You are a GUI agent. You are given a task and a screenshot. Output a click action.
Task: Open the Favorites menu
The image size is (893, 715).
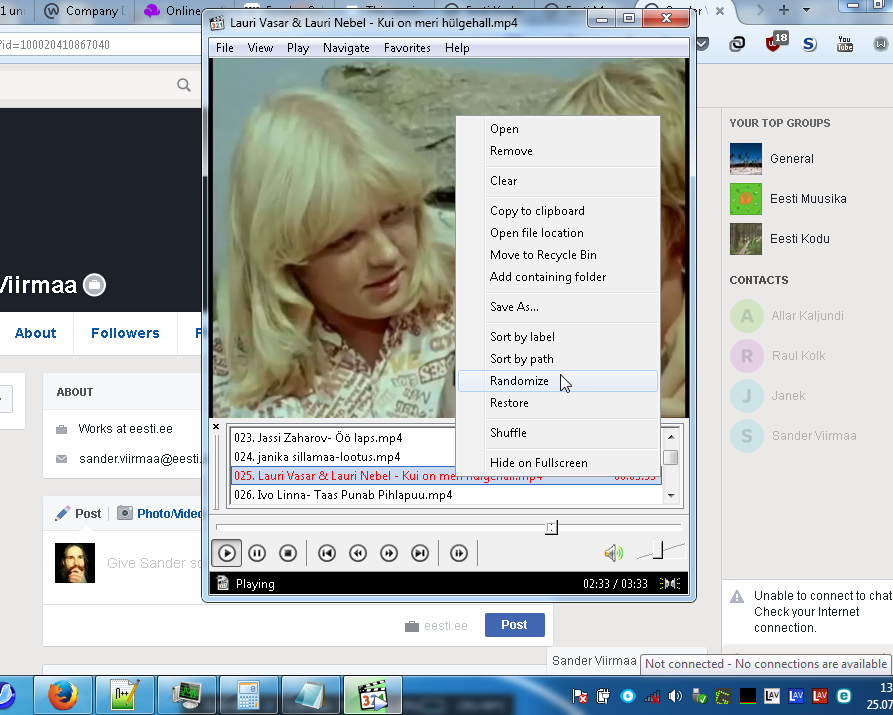tap(407, 48)
